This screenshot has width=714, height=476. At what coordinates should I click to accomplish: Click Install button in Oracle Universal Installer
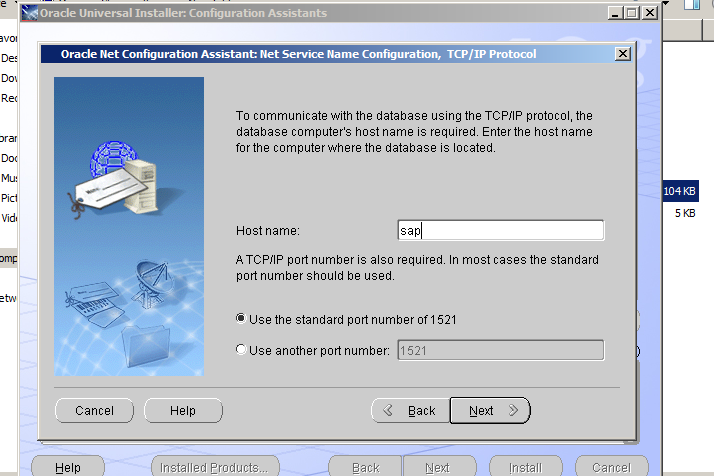pos(525,467)
